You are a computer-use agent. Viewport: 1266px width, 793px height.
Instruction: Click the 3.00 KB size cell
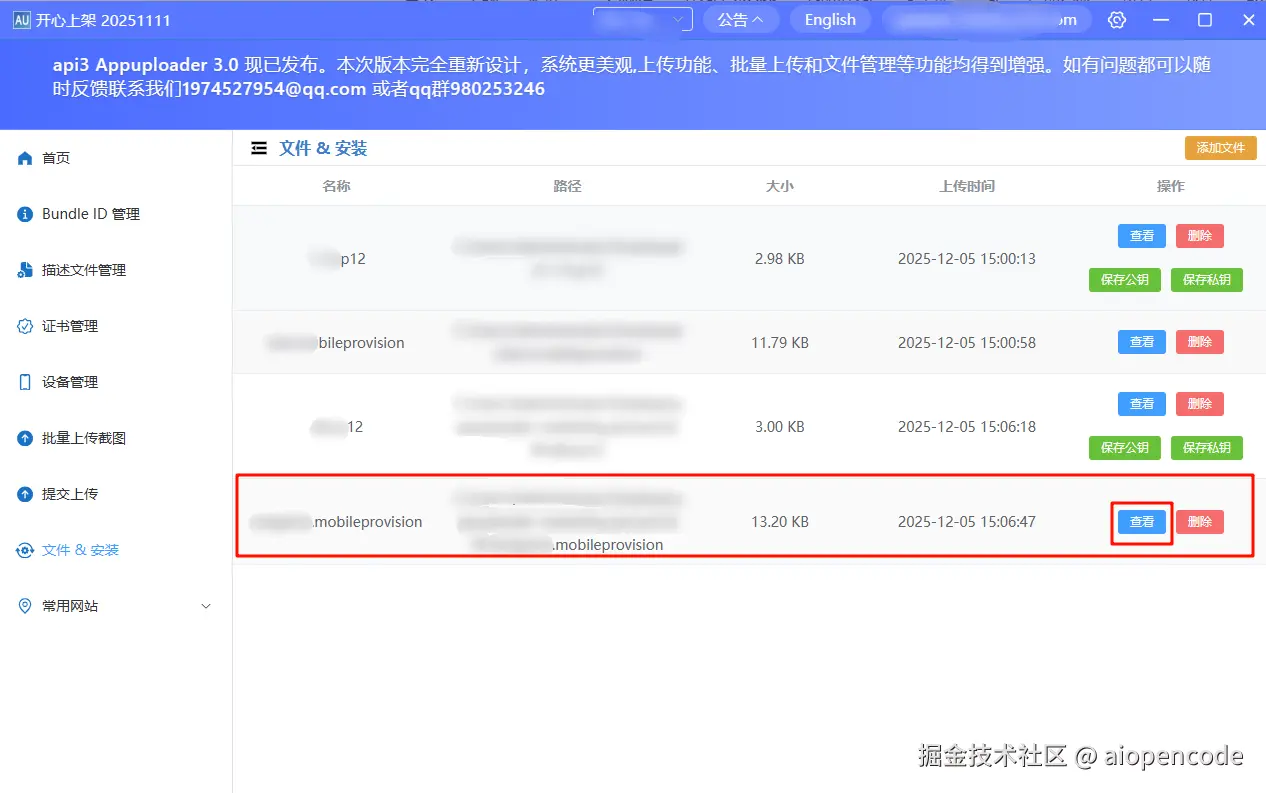[x=780, y=426]
